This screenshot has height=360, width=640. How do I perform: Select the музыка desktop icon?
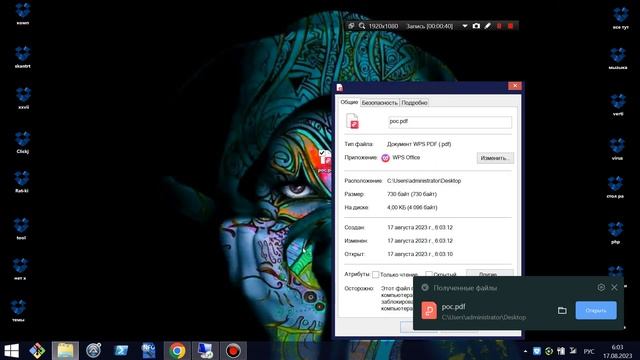pos(618,58)
